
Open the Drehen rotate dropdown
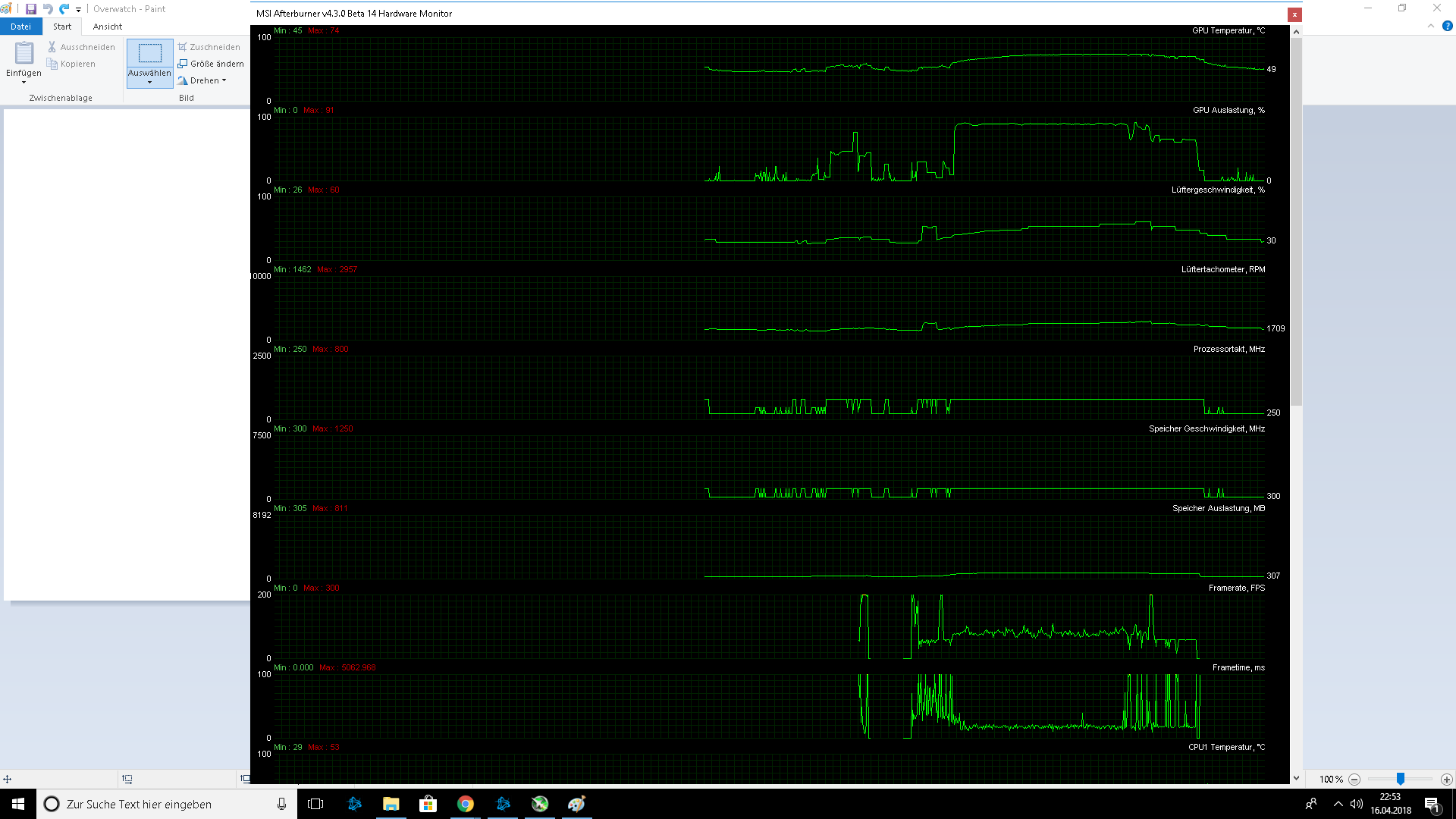tap(224, 80)
